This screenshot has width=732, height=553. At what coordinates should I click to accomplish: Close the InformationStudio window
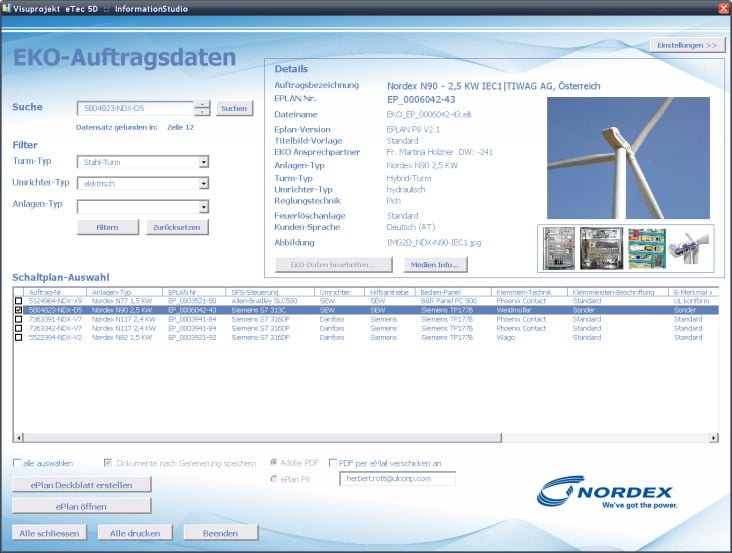pos(725,8)
